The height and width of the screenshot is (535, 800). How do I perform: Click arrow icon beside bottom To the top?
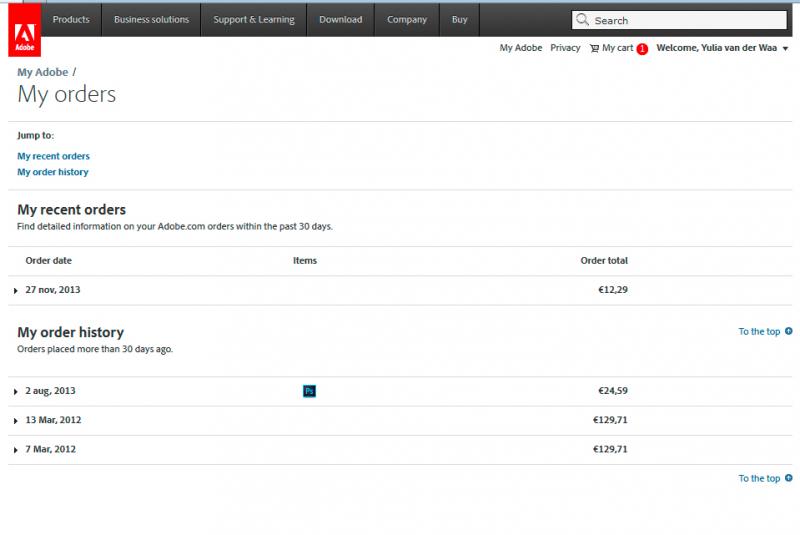789,478
